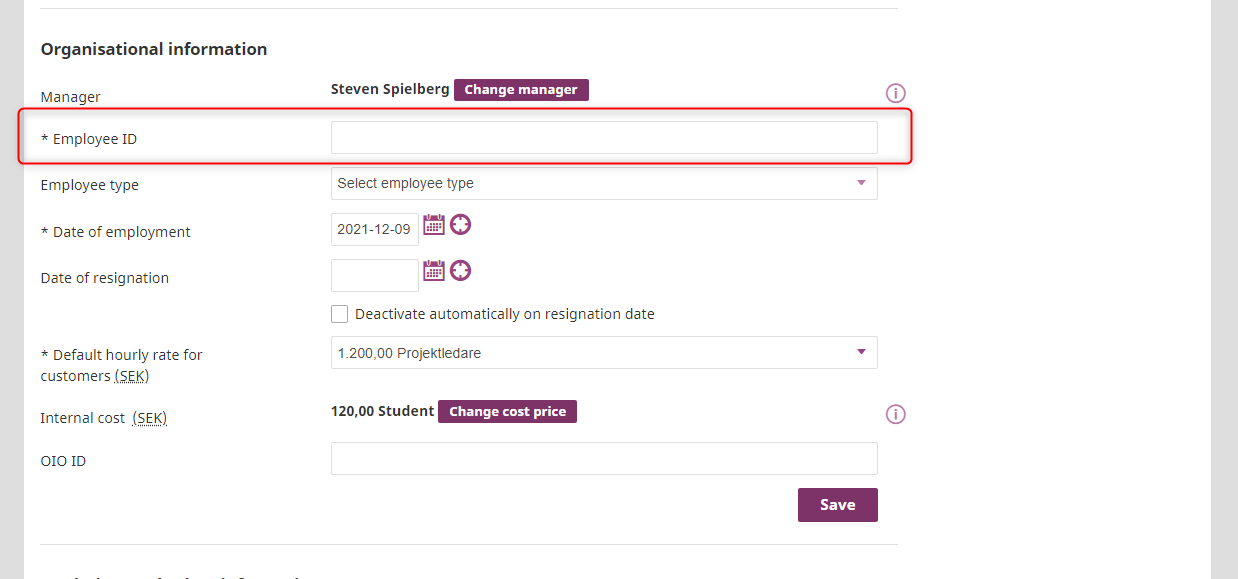
Task: Focus the Employee ID text field
Action: click(603, 138)
